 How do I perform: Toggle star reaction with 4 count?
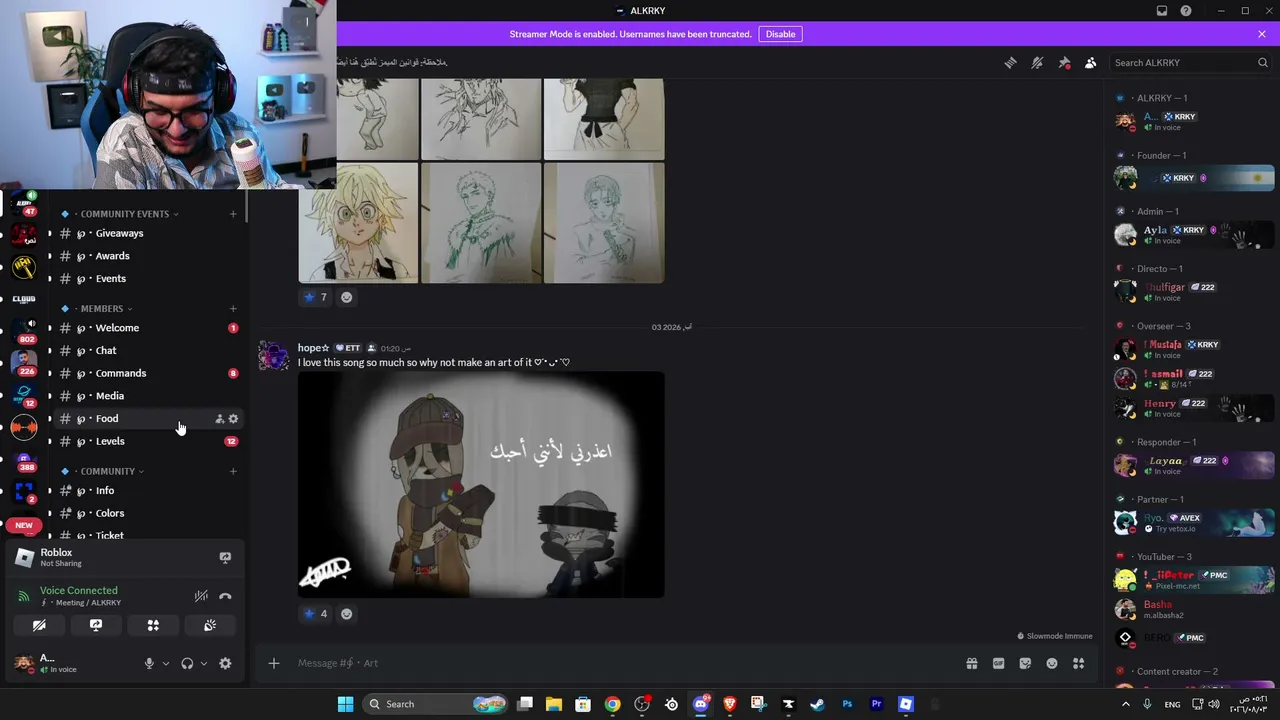coord(316,614)
